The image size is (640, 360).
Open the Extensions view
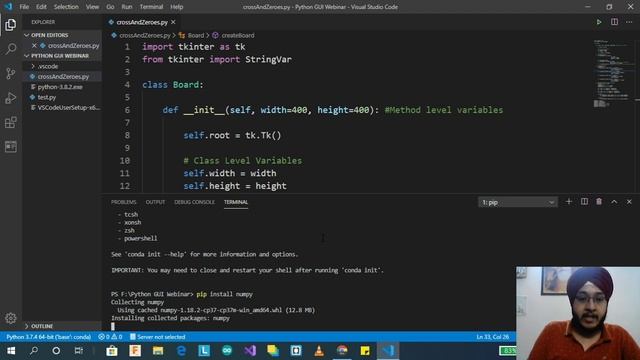click(x=11, y=122)
